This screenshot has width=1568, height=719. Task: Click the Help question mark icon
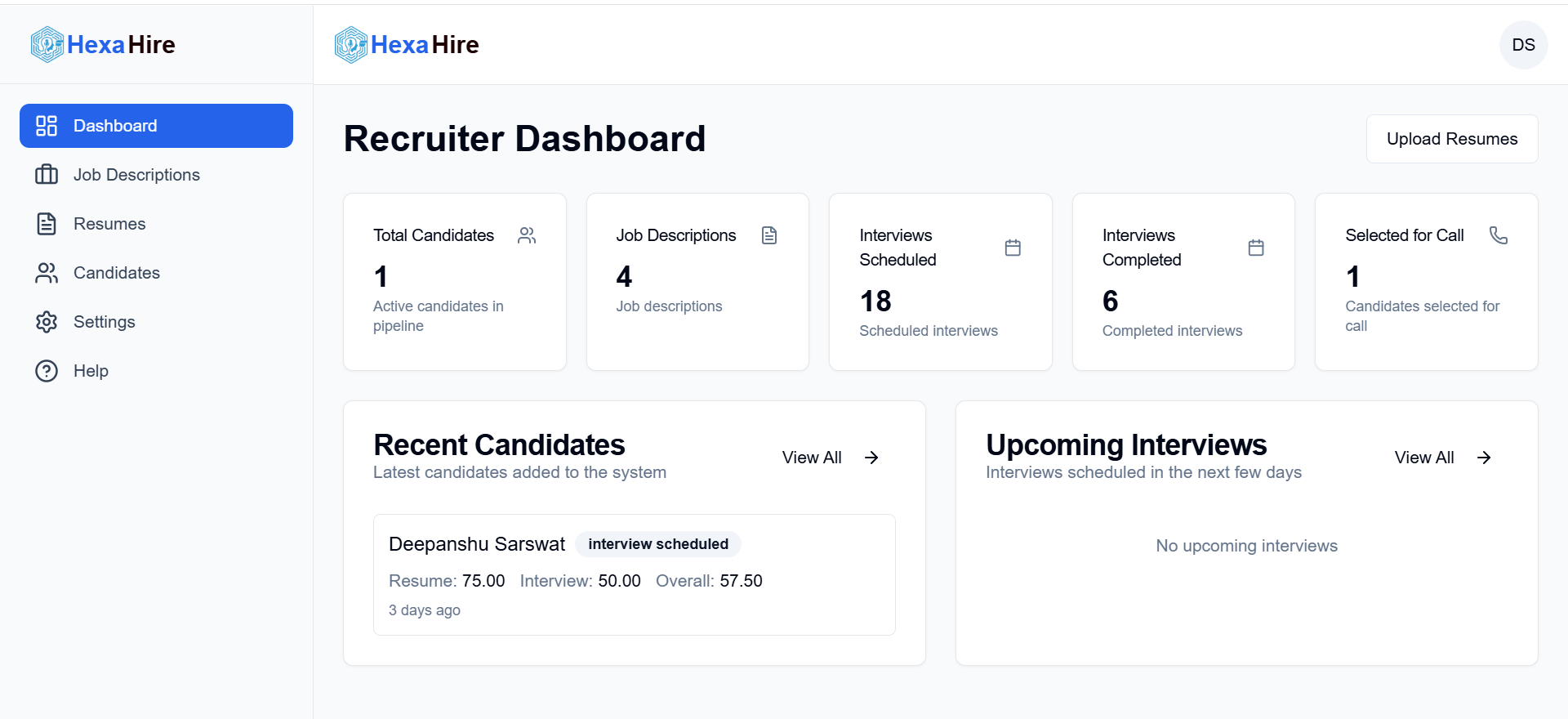pyautogui.click(x=46, y=370)
